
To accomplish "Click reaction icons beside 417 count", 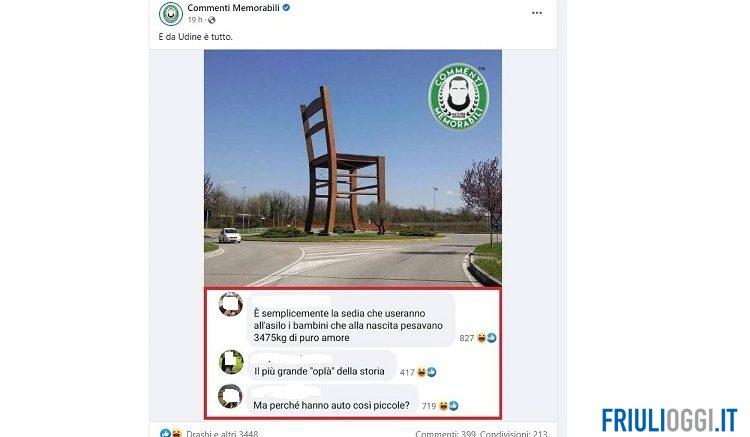I will pyautogui.click(x=427, y=372).
